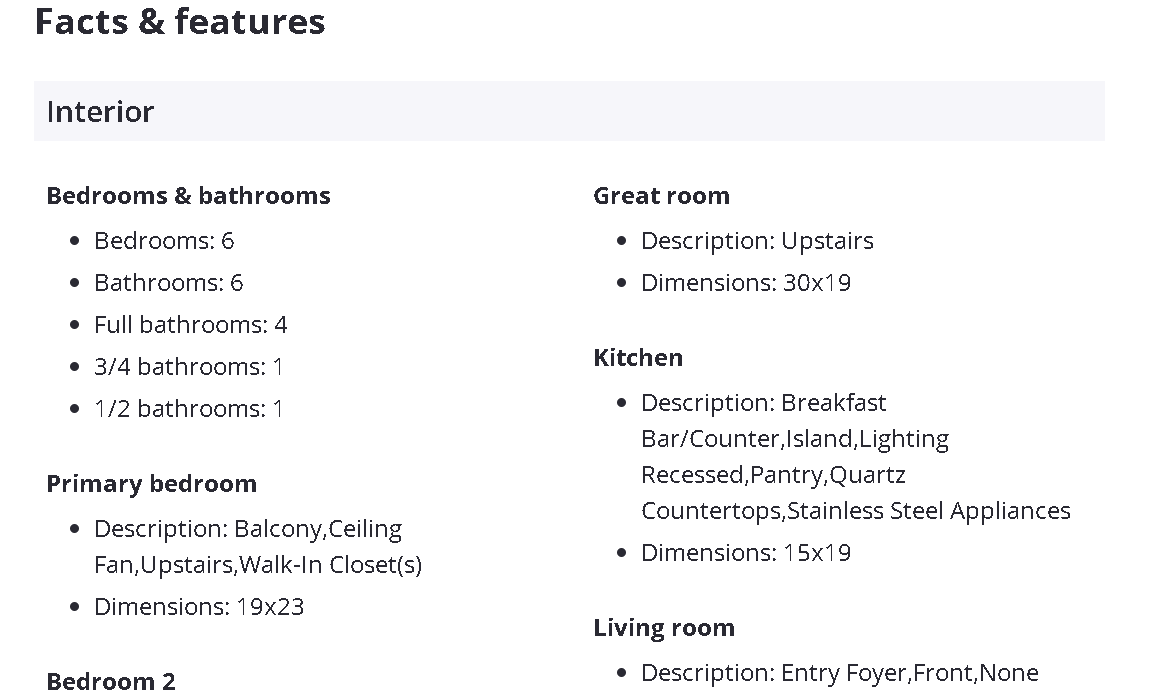The width and height of the screenshot is (1168, 694).
Task: Click the Dimensions: 30x19 list item
Action: coord(746,283)
